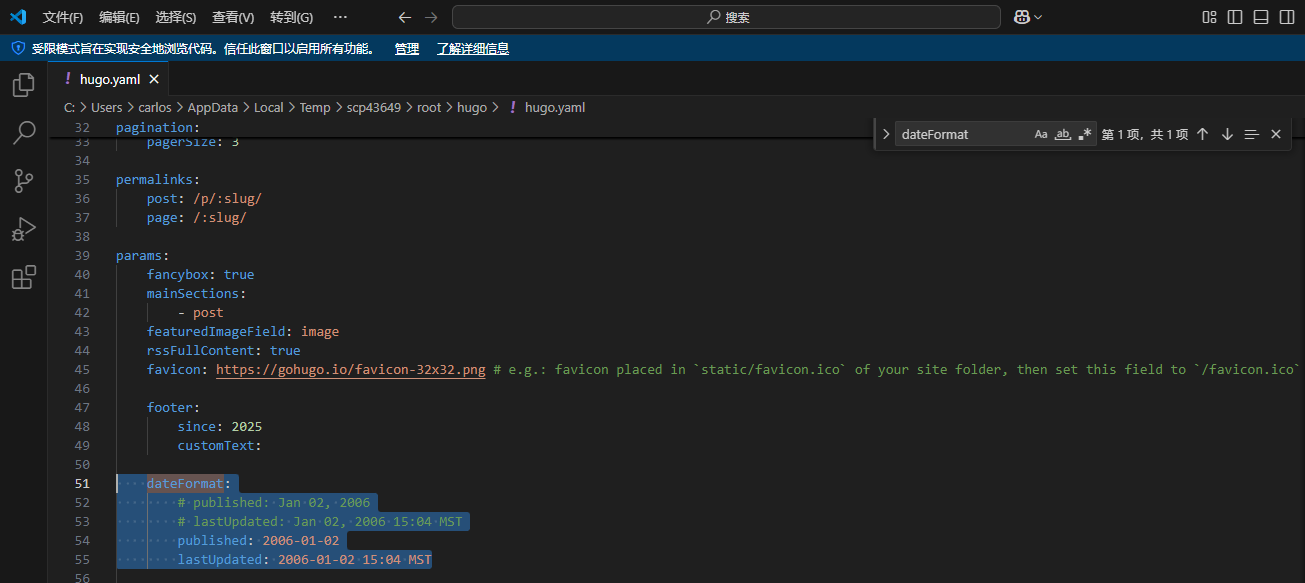
Task: Click the 搜索 command center box
Action: click(x=726, y=17)
